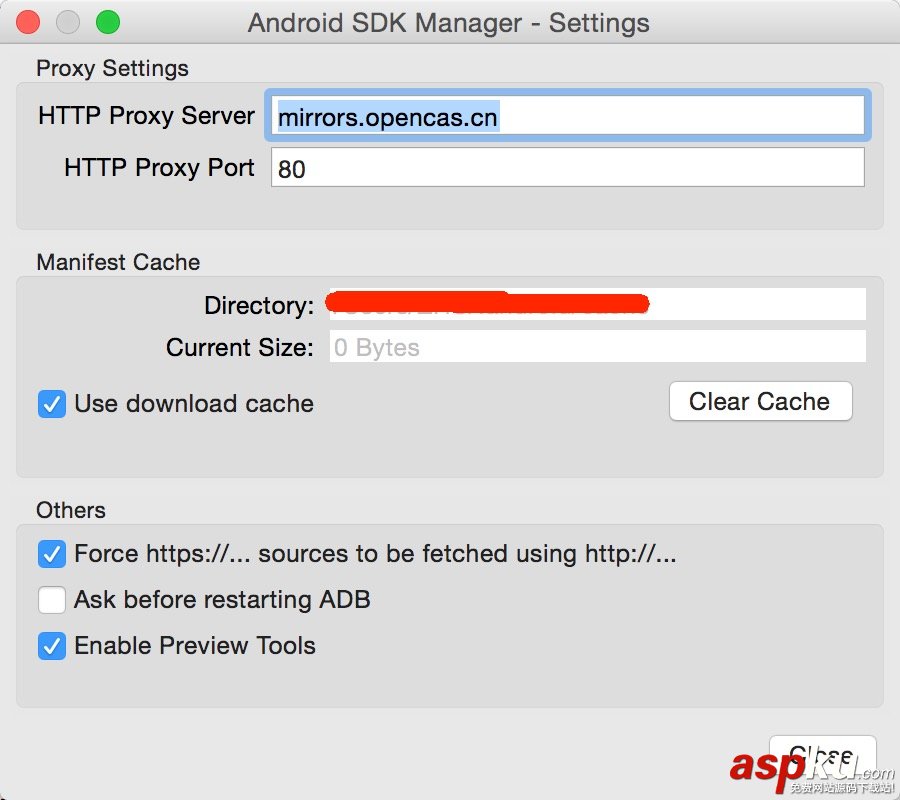This screenshot has width=900, height=800.
Task: Click the red window close button
Action: pyautogui.click(x=29, y=22)
